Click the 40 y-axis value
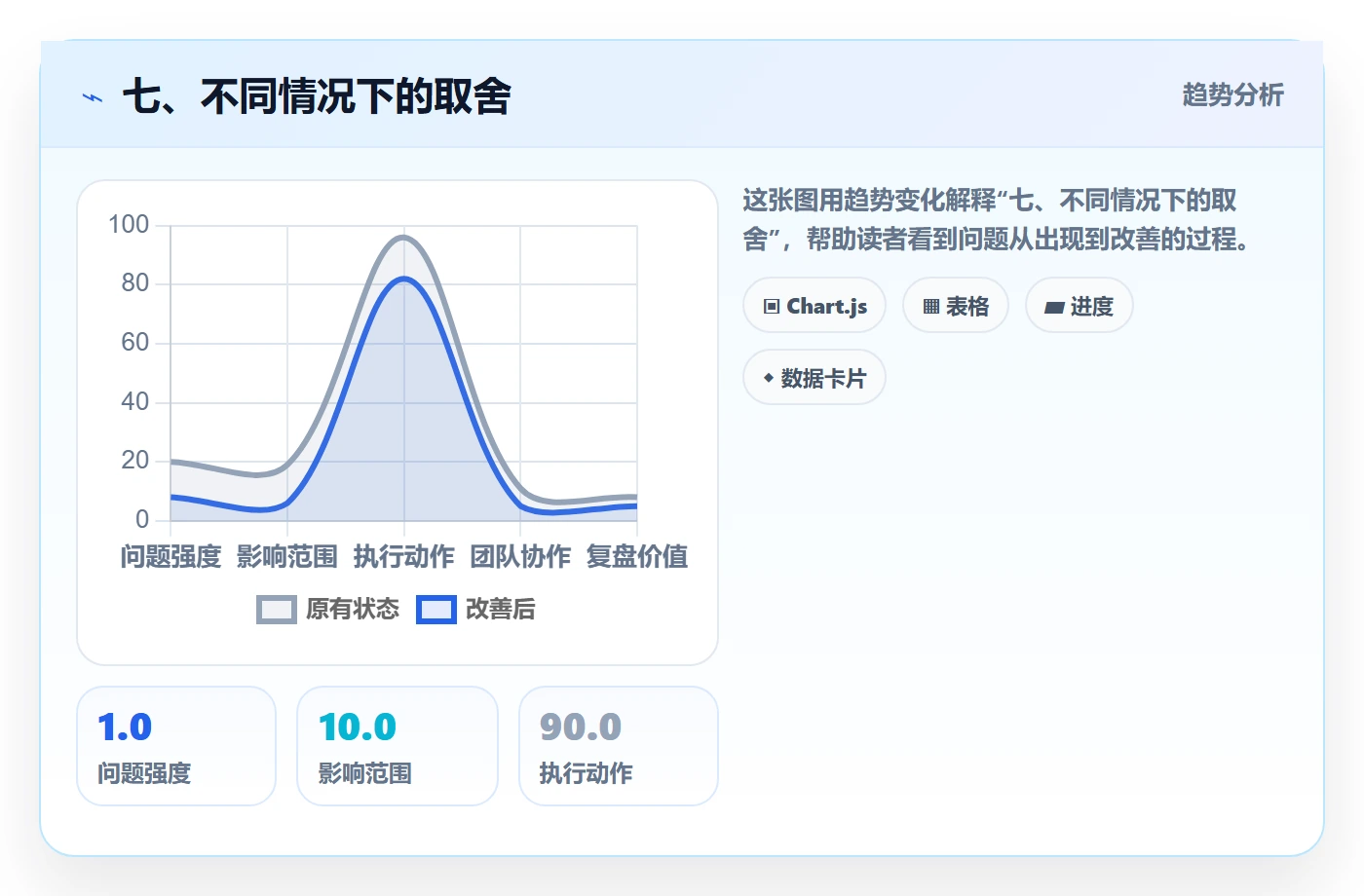The image size is (1364, 896). tap(135, 402)
